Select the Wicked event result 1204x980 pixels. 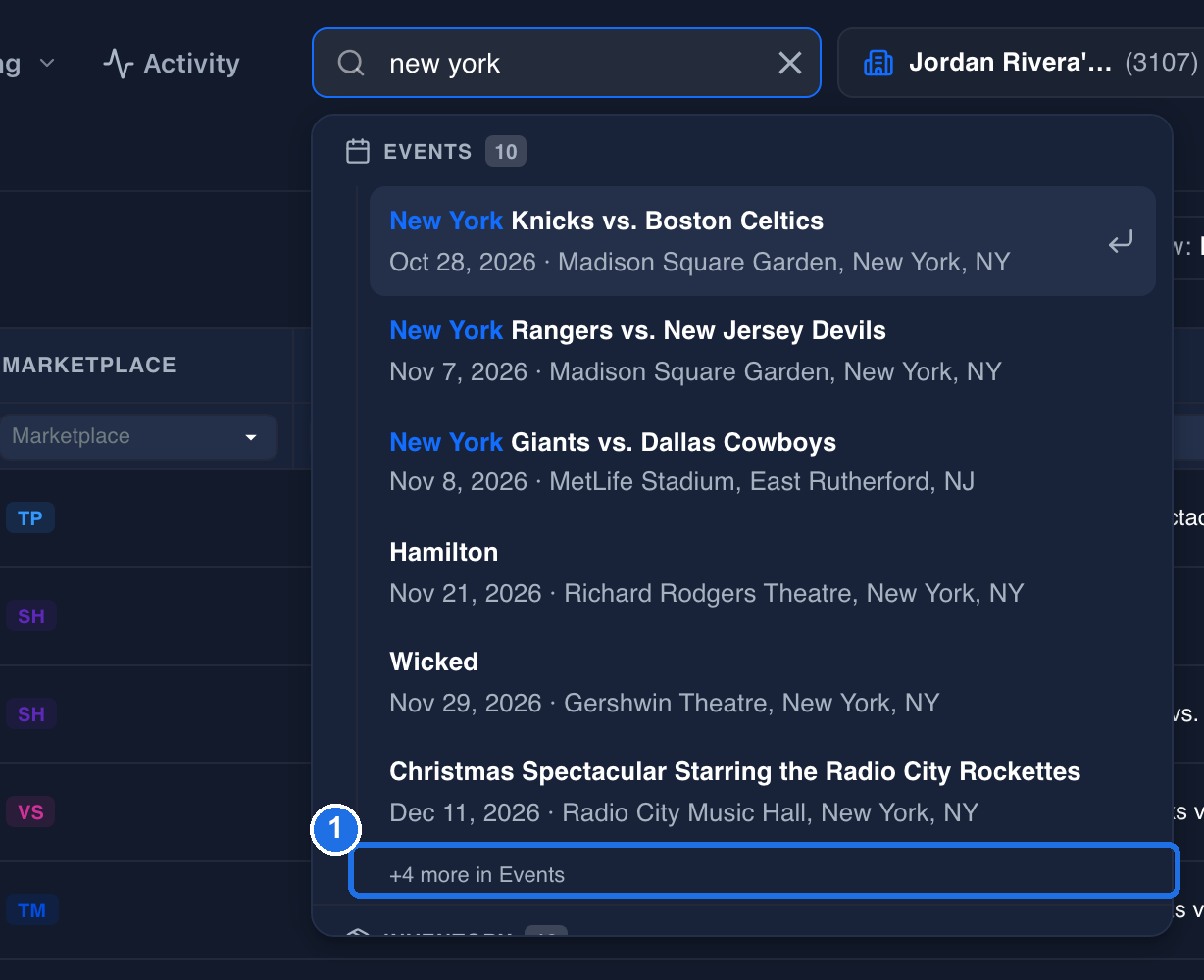(763, 682)
